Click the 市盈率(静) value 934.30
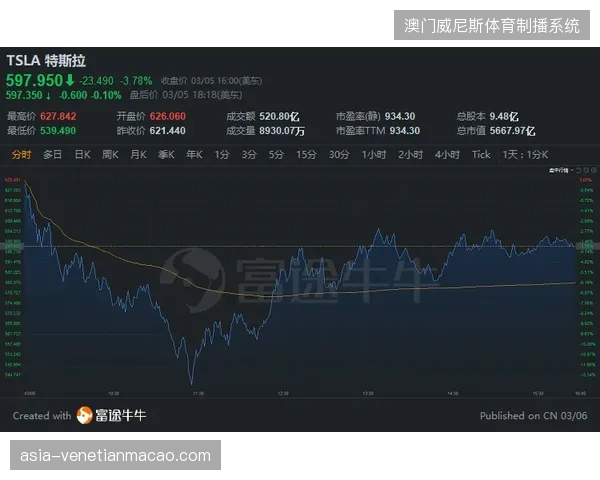600x480 pixels. coord(400,116)
